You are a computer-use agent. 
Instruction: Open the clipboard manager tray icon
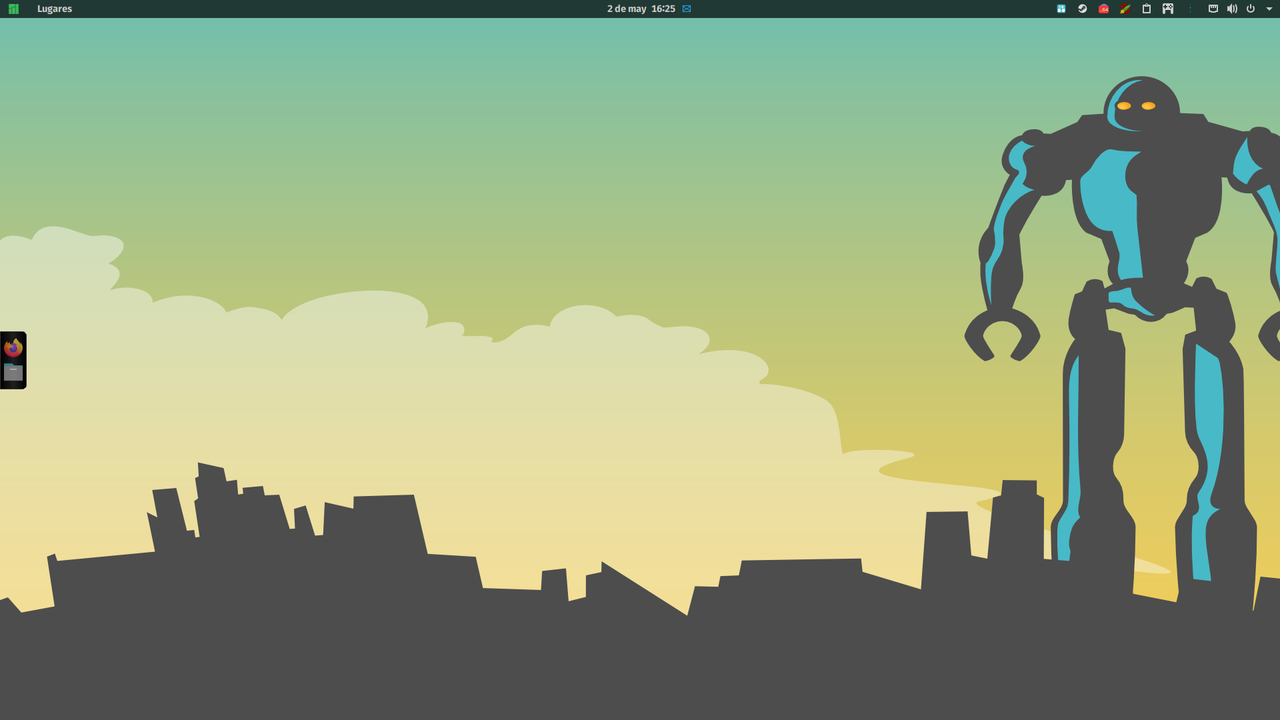pyautogui.click(x=1146, y=9)
